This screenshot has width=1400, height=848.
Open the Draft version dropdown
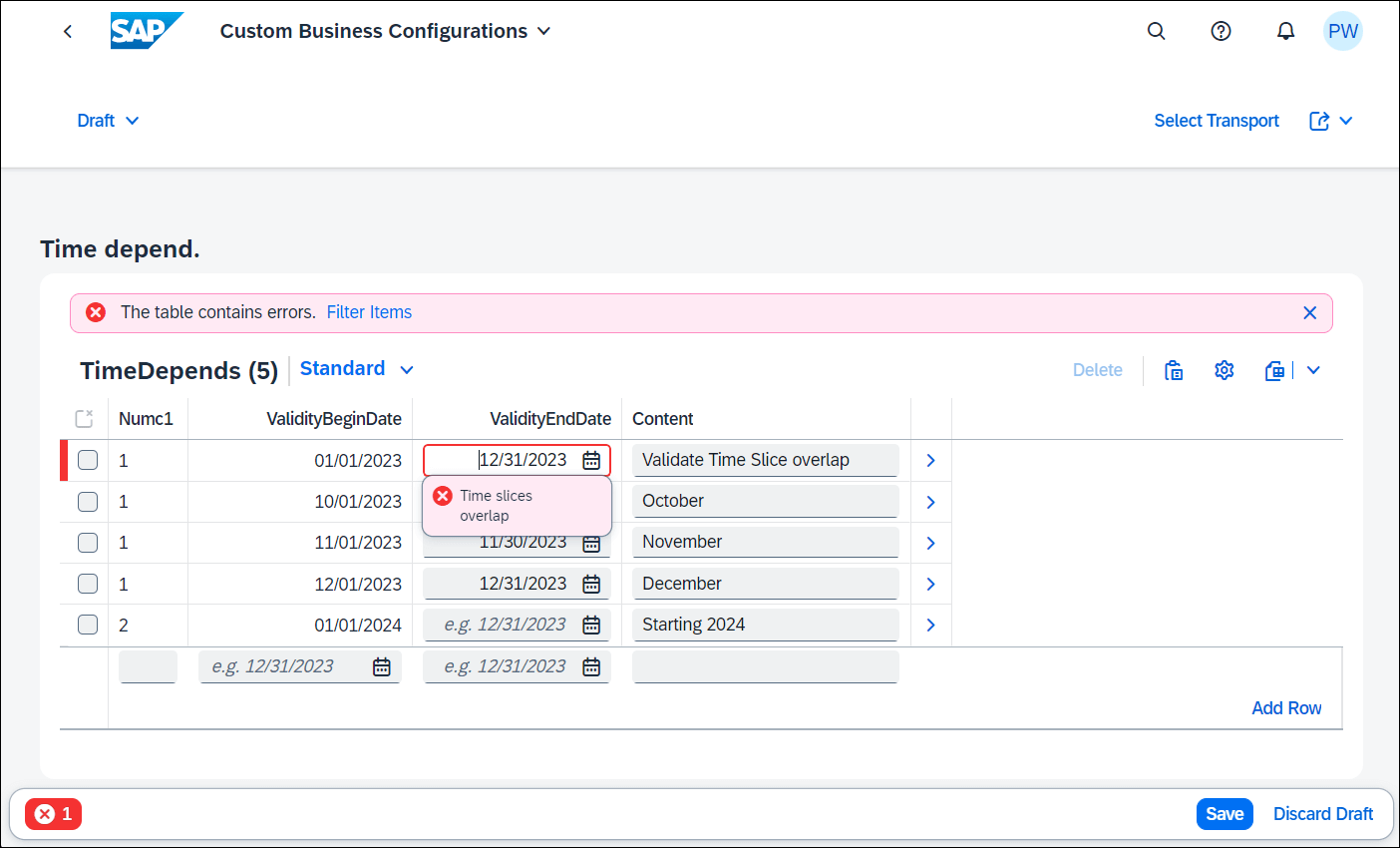pyautogui.click(x=107, y=120)
